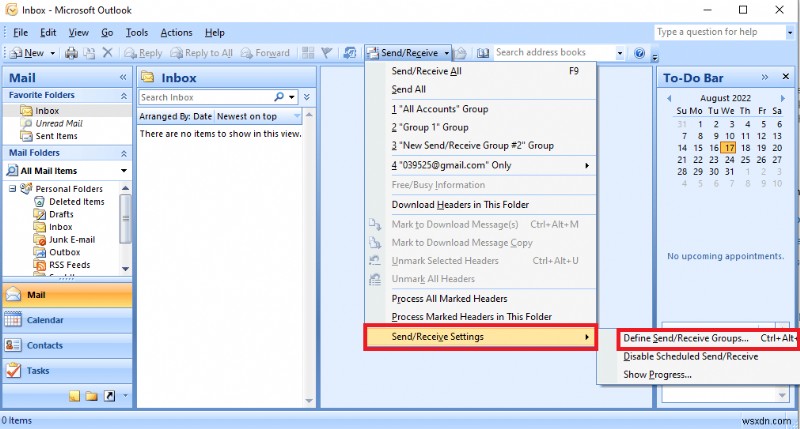
Task: Collapse the Mail Folders section
Action: pos(123,153)
